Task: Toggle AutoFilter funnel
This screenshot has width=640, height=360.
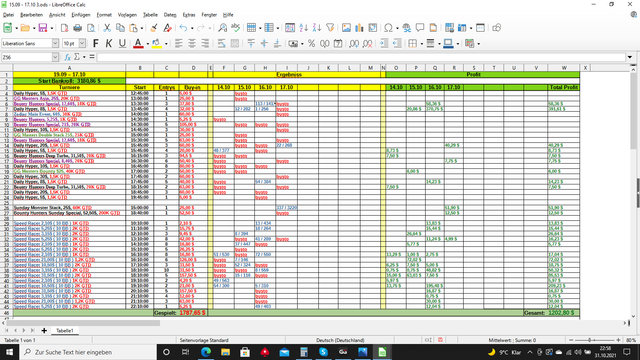Action: click(x=330, y=28)
